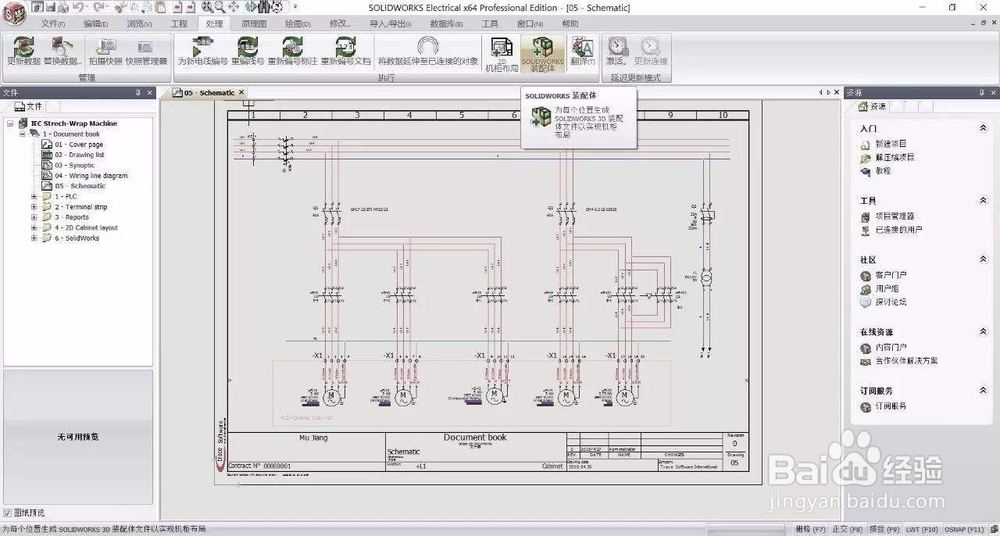The width and height of the screenshot is (1000, 536).
Task: Collapse the 入门 (getting started) section
Action: [x=983, y=128]
